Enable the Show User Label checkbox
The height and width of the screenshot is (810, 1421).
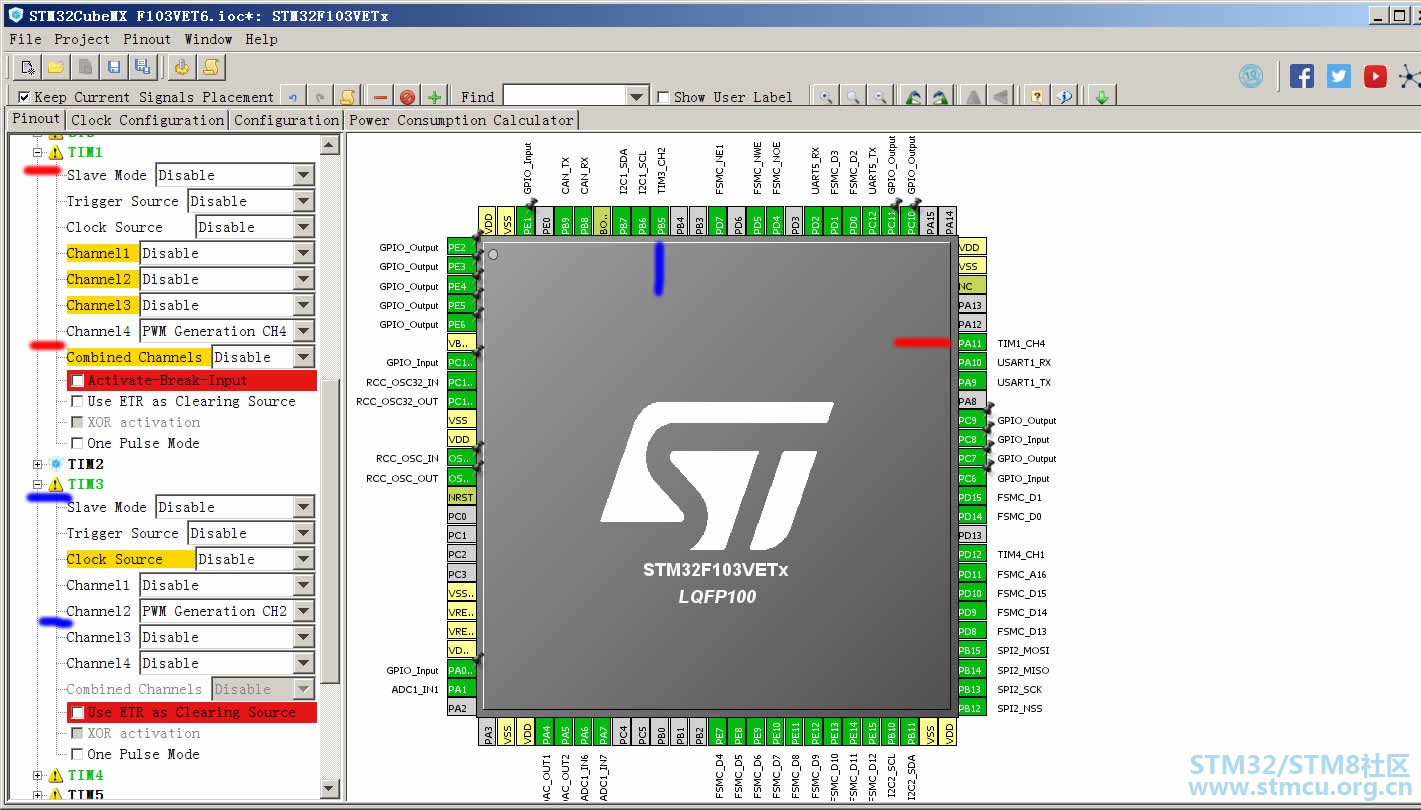pos(663,97)
